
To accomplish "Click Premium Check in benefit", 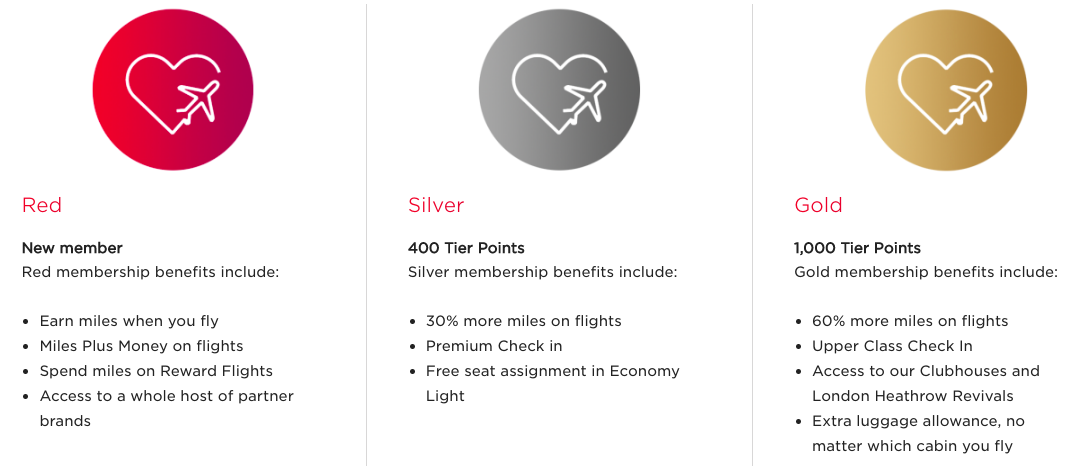I will coord(494,346).
